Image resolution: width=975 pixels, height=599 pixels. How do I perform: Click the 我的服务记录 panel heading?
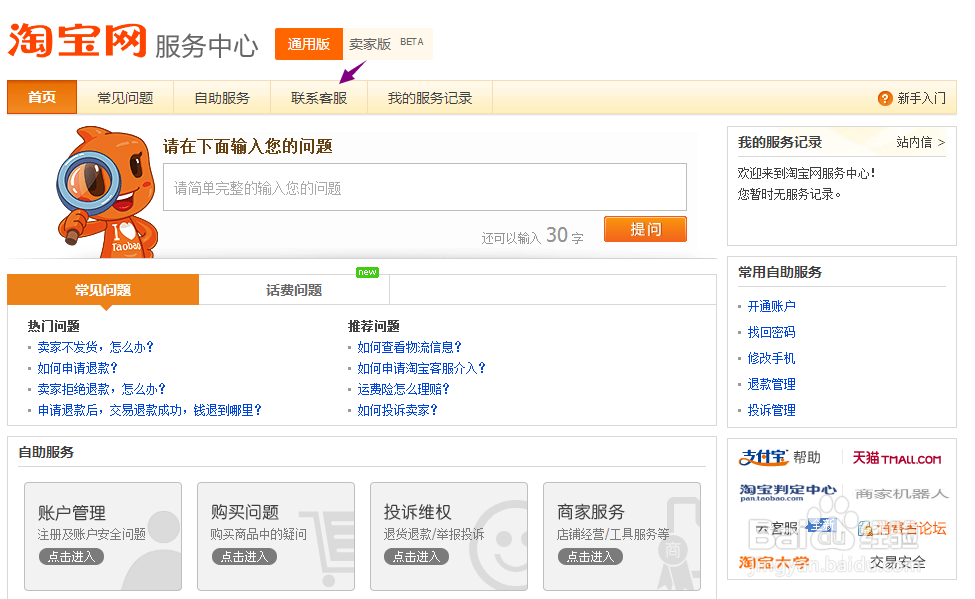[x=780, y=142]
